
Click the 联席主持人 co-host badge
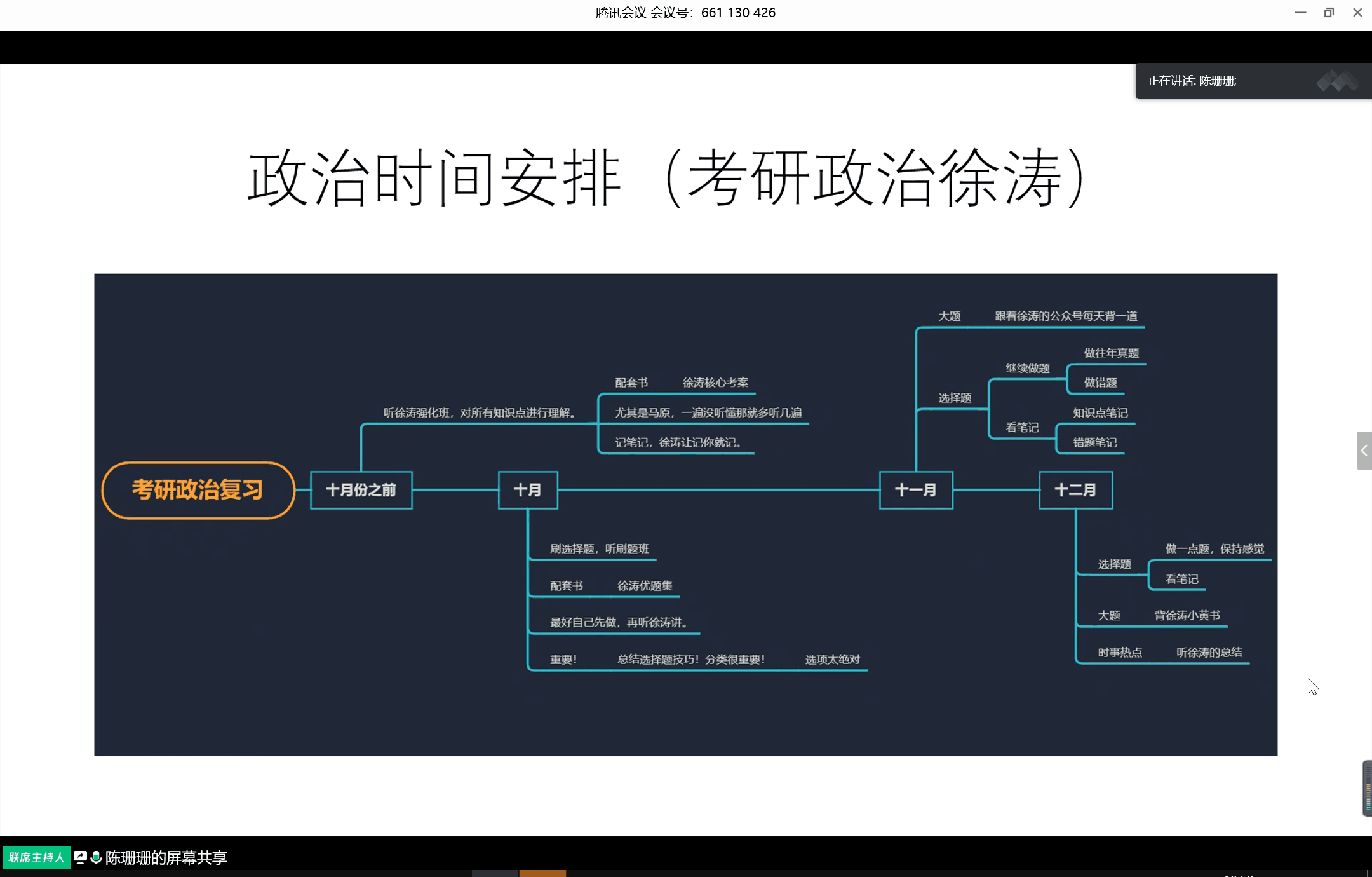[36, 857]
